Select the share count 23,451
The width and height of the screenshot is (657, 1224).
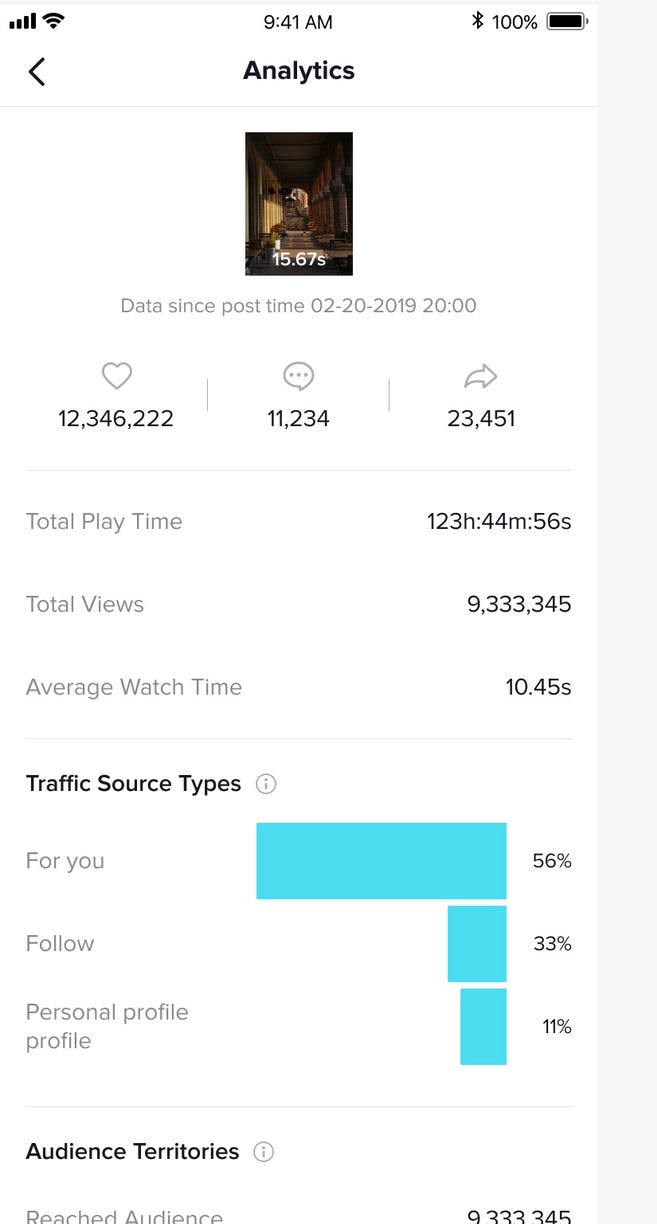tap(481, 418)
